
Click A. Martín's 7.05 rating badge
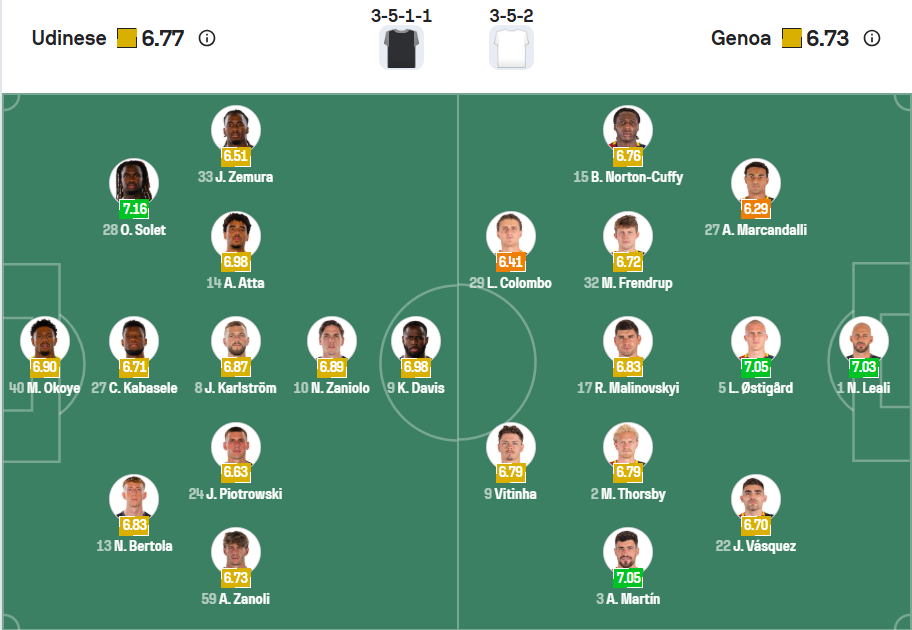click(628, 578)
